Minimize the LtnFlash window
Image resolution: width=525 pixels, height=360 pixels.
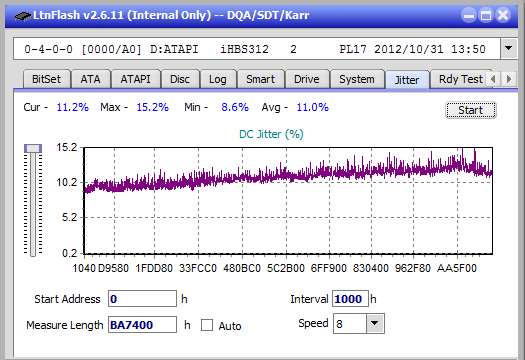click(469, 15)
